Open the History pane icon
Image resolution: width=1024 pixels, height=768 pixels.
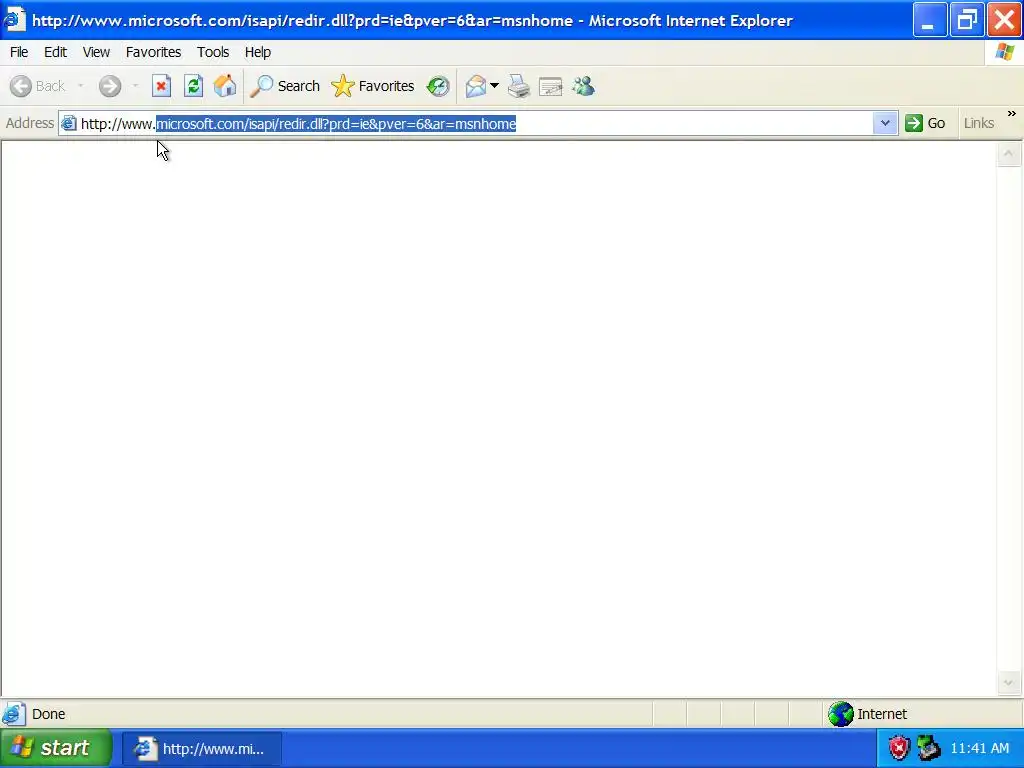[x=438, y=86]
